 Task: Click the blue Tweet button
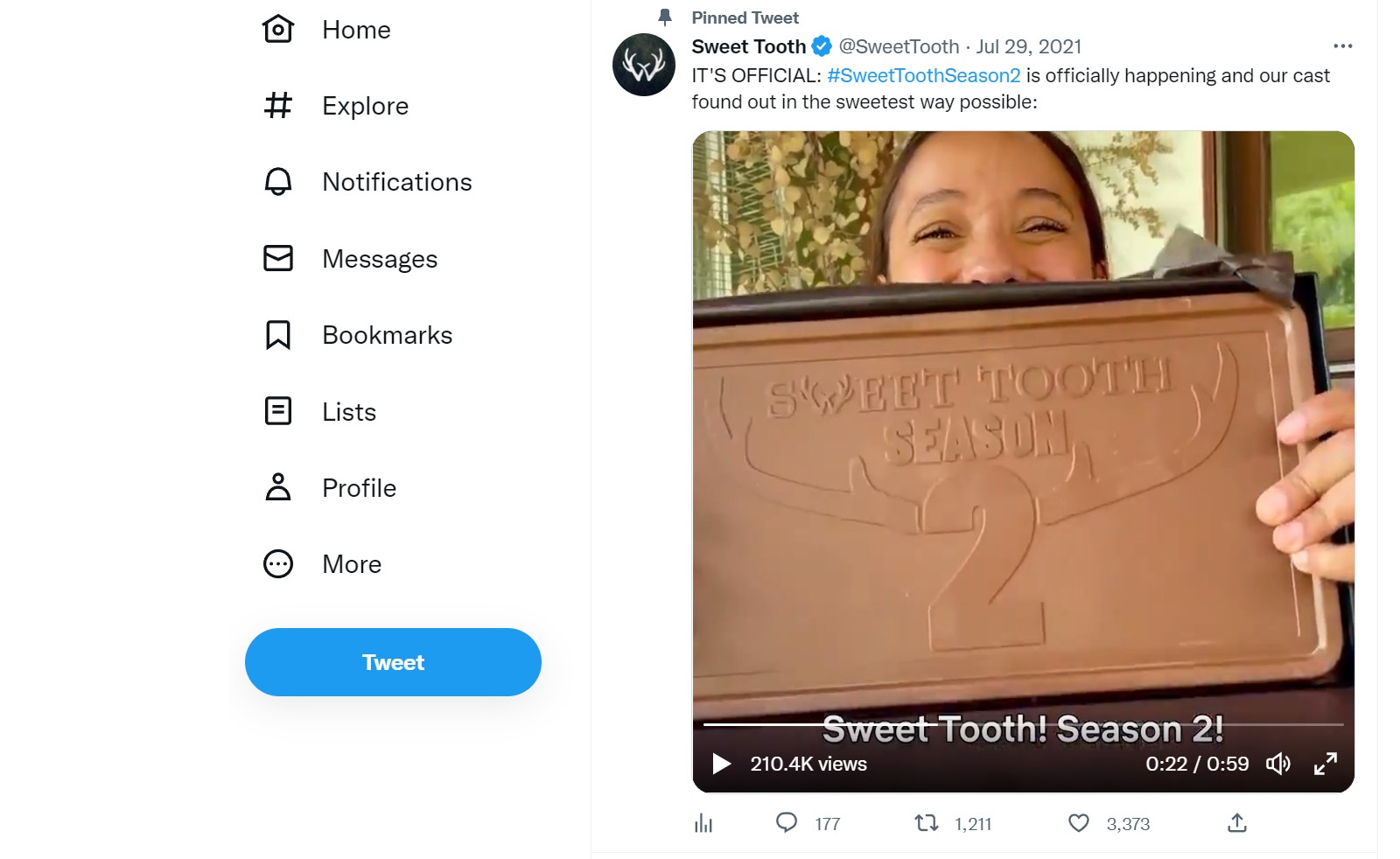pos(393,662)
